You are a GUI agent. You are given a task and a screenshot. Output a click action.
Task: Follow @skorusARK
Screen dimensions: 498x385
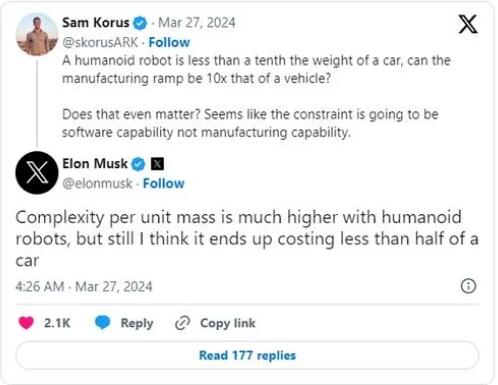[x=169, y=42]
